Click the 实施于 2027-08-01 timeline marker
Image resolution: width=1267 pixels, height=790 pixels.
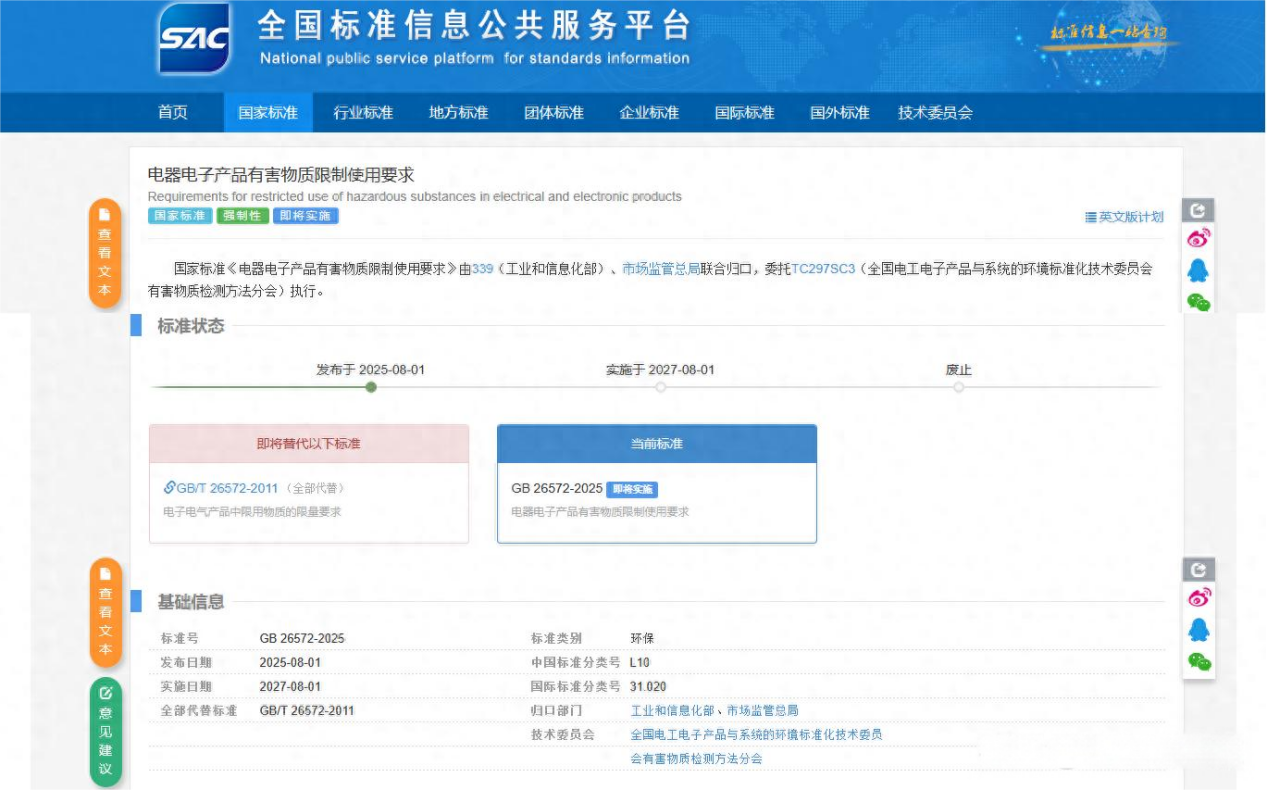pos(660,387)
